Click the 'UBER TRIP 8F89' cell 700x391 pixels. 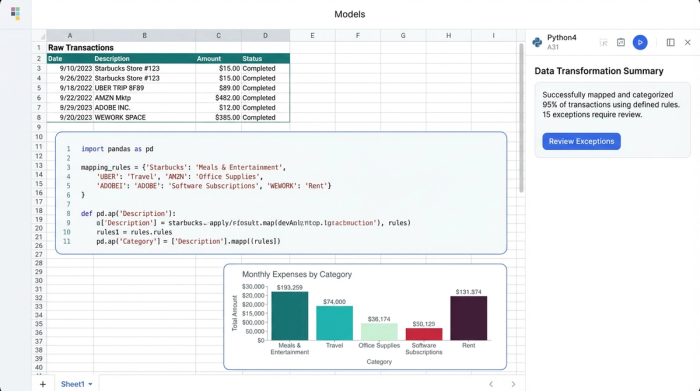[x=144, y=88]
